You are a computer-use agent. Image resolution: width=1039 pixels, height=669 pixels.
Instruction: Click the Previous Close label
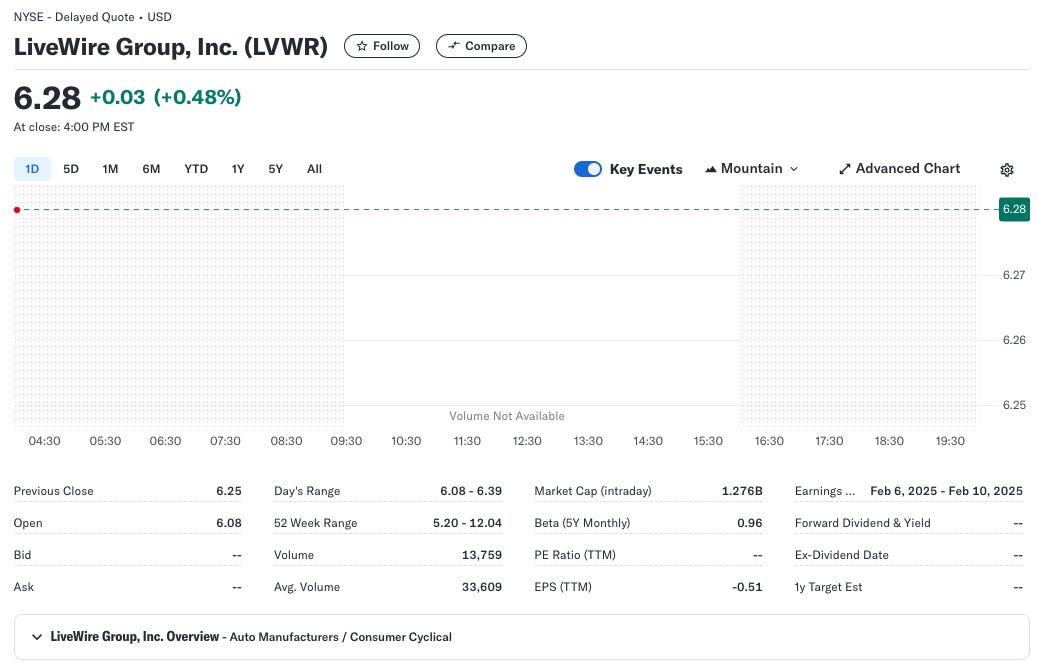(54, 491)
